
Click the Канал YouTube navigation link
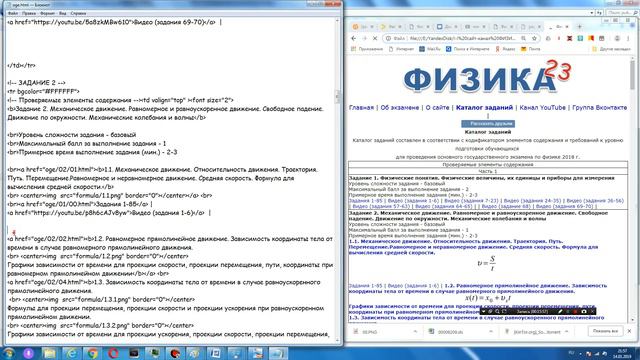[542, 108]
